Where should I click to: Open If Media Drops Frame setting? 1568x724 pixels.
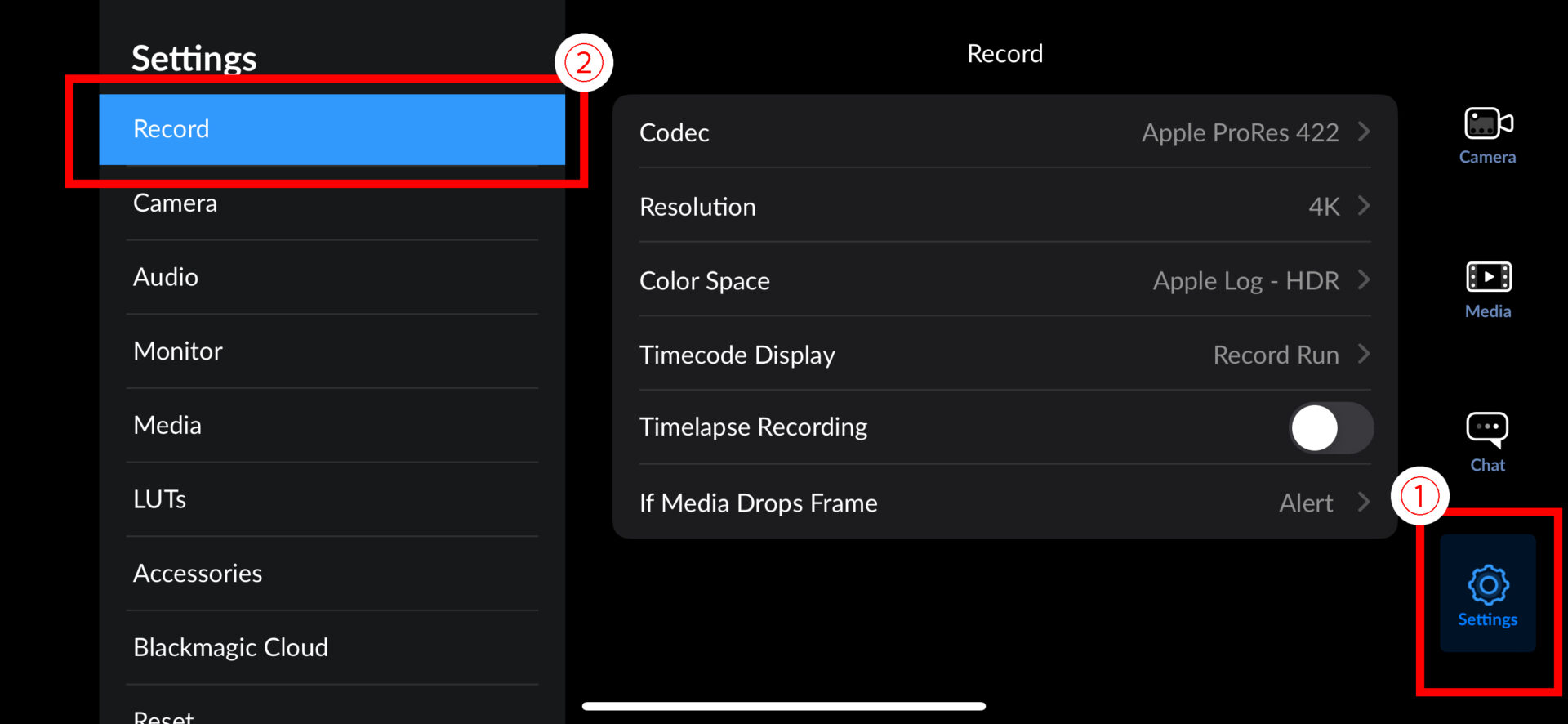[x=1004, y=503]
